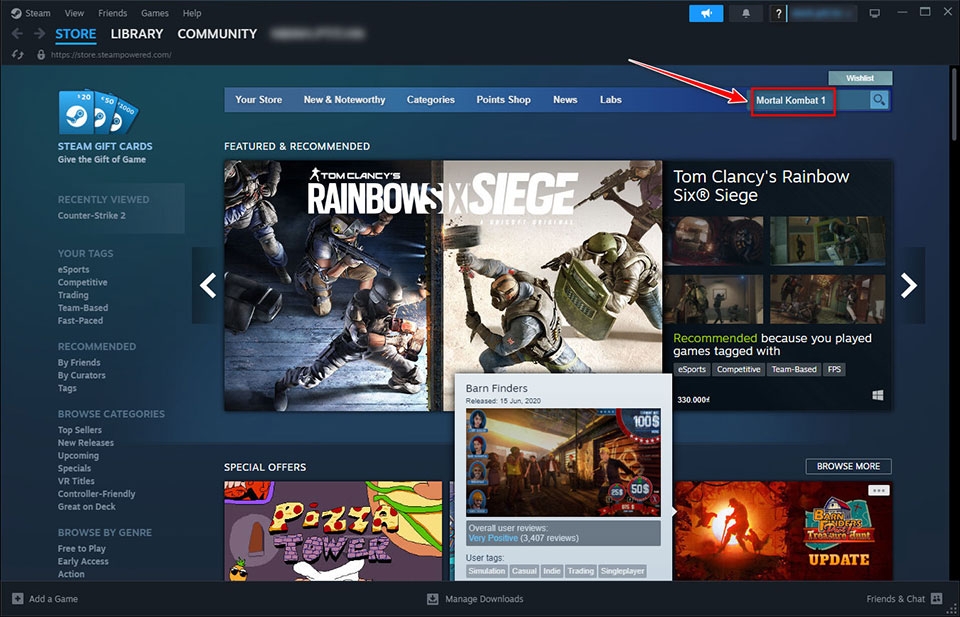Open the announcements megaphone button
The image size is (960, 617).
(x=706, y=13)
